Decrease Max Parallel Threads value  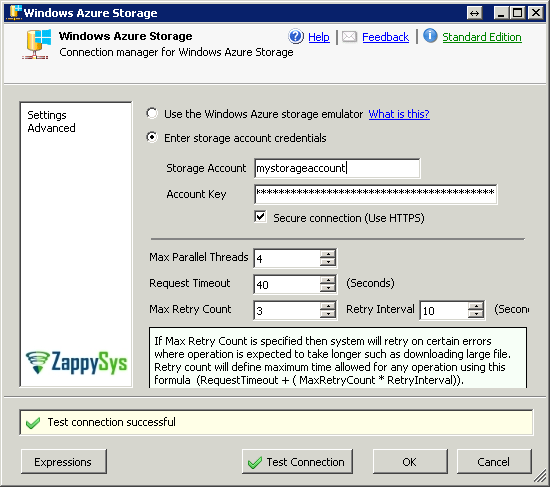point(328,262)
